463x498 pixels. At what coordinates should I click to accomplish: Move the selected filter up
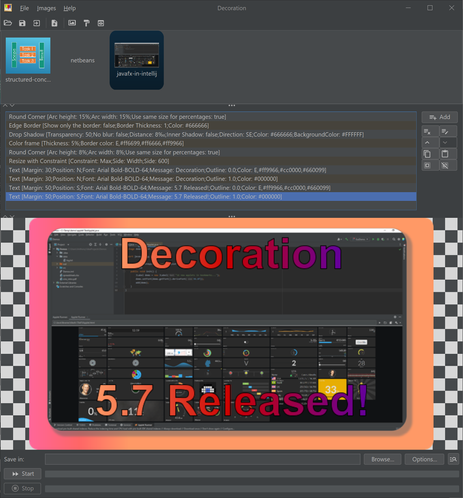[430, 143]
